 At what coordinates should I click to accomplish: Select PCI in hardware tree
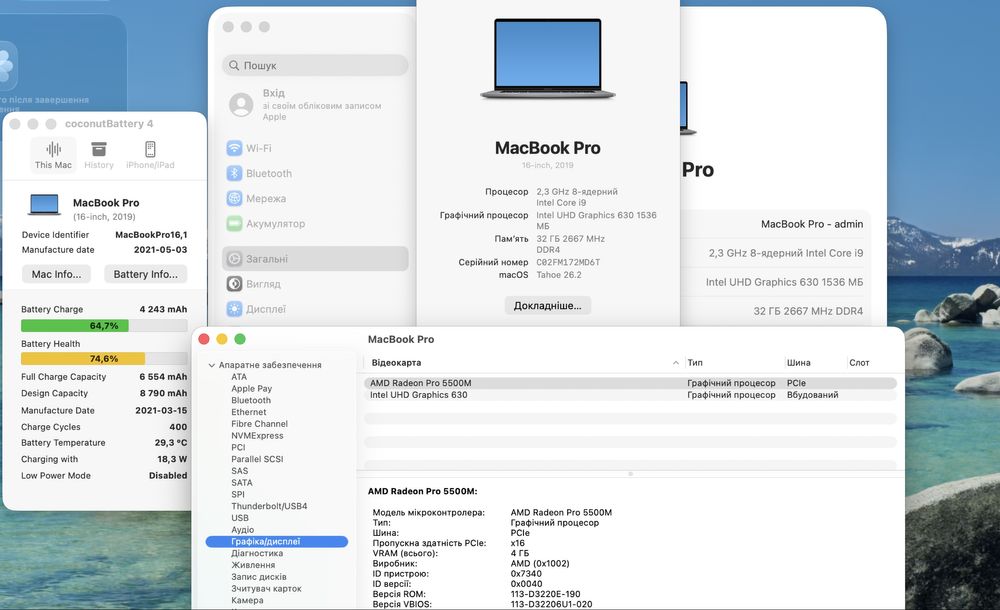tap(238, 447)
